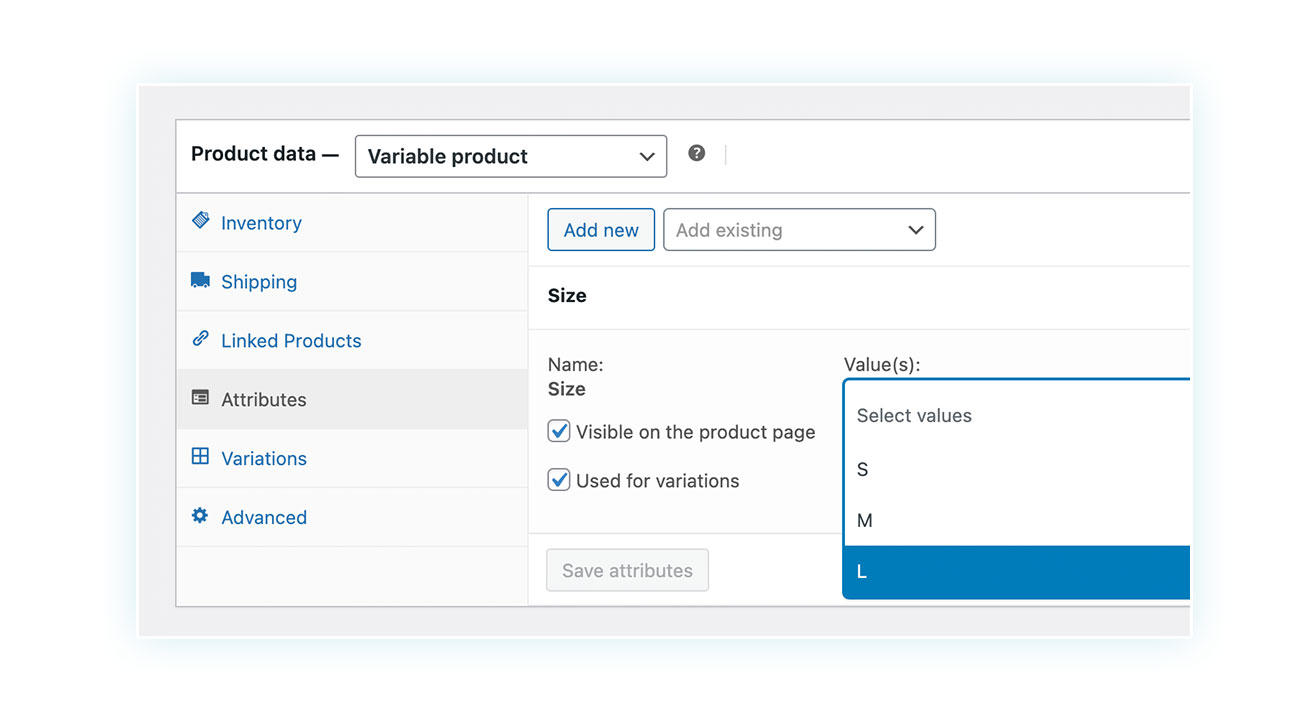Click the Variations grid icon
1300x719 pixels.
200,457
